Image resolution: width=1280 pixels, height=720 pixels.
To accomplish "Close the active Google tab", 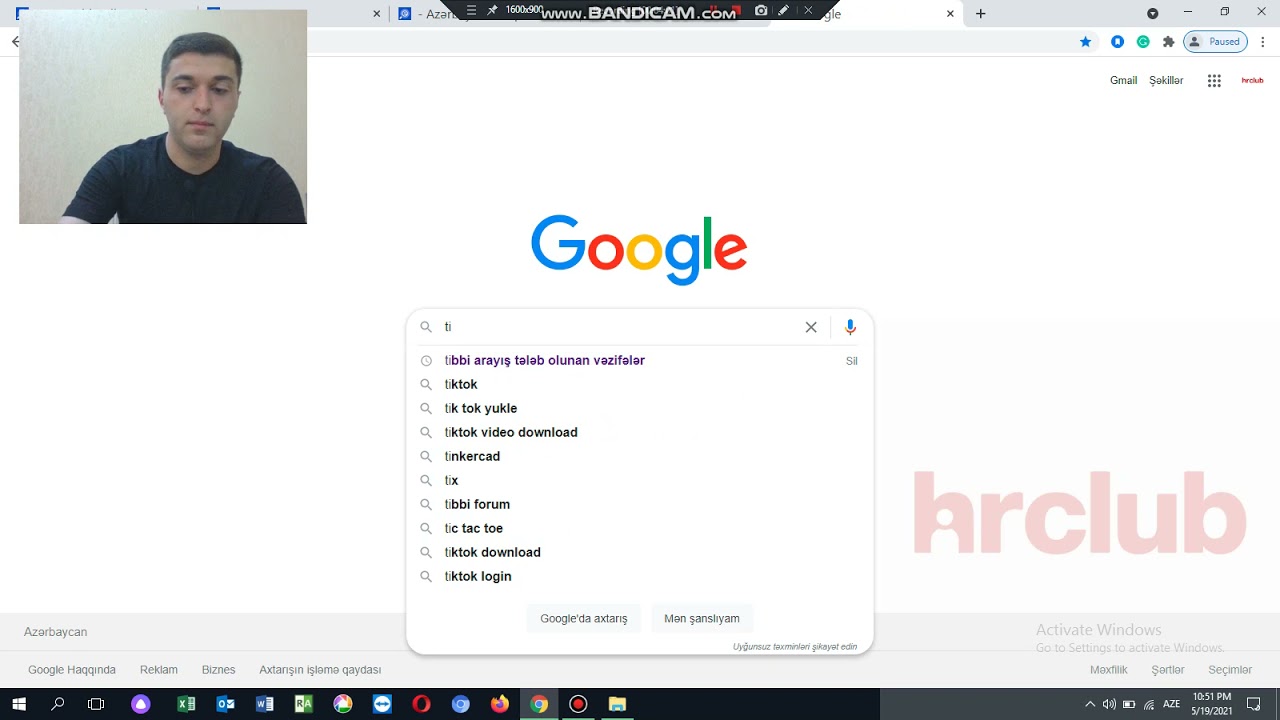I will coord(950,14).
